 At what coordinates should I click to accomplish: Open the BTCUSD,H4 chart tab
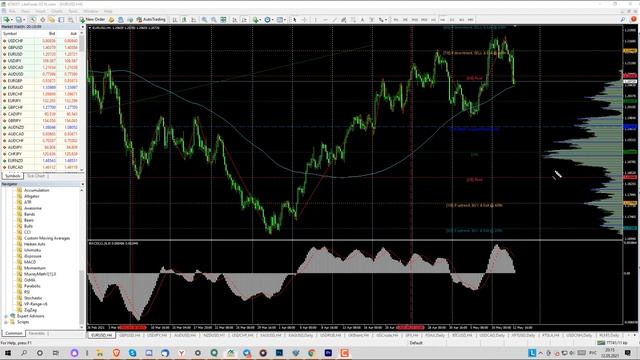click(x=462, y=335)
